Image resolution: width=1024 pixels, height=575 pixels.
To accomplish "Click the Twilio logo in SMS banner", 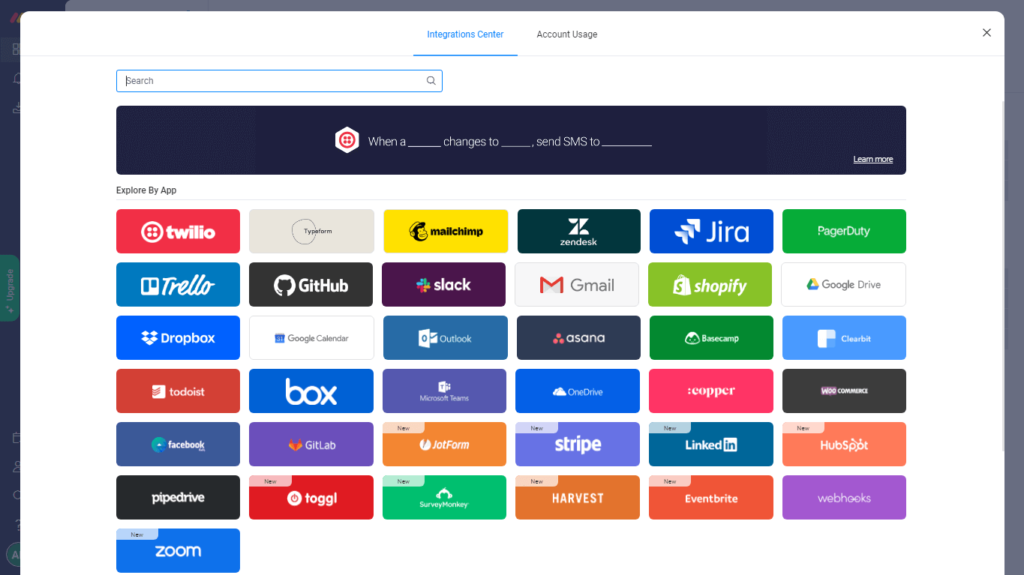I will pyautogui.click(x=347, y=140).
